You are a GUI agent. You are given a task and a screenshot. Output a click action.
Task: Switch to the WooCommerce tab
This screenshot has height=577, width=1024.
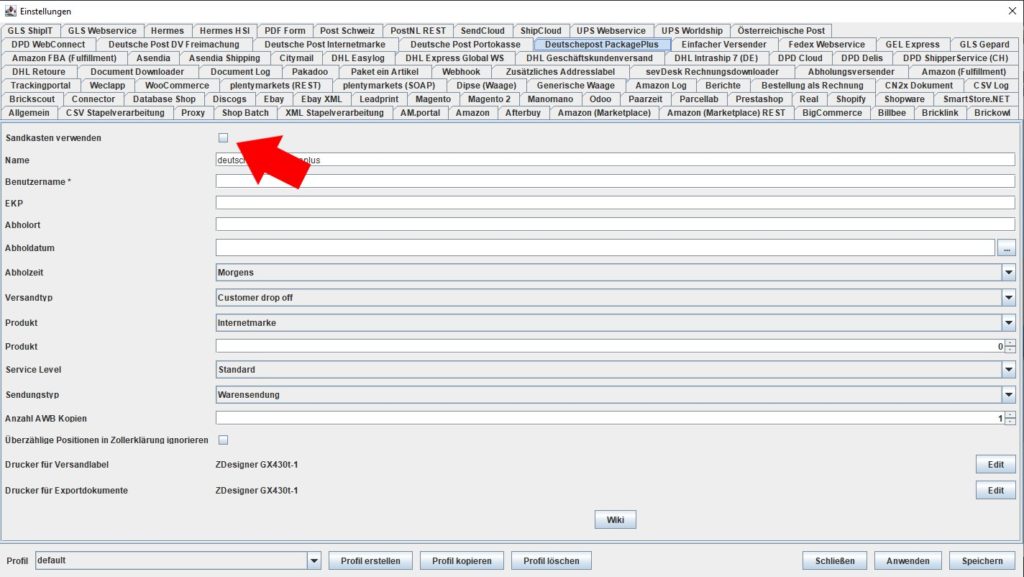177,86
